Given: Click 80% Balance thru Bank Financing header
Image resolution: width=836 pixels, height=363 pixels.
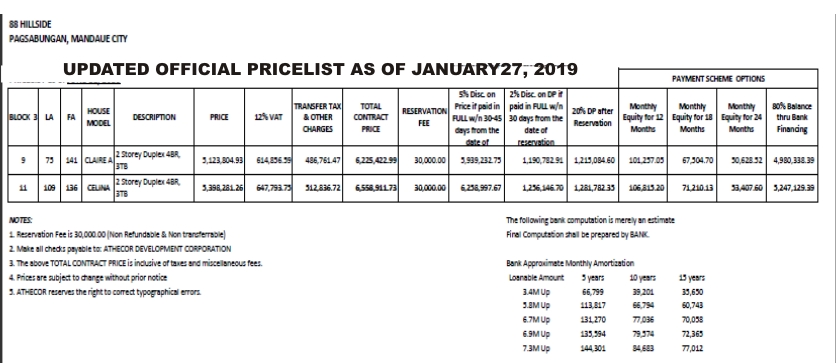Looking at the screenshot, I should pos(792,117).
